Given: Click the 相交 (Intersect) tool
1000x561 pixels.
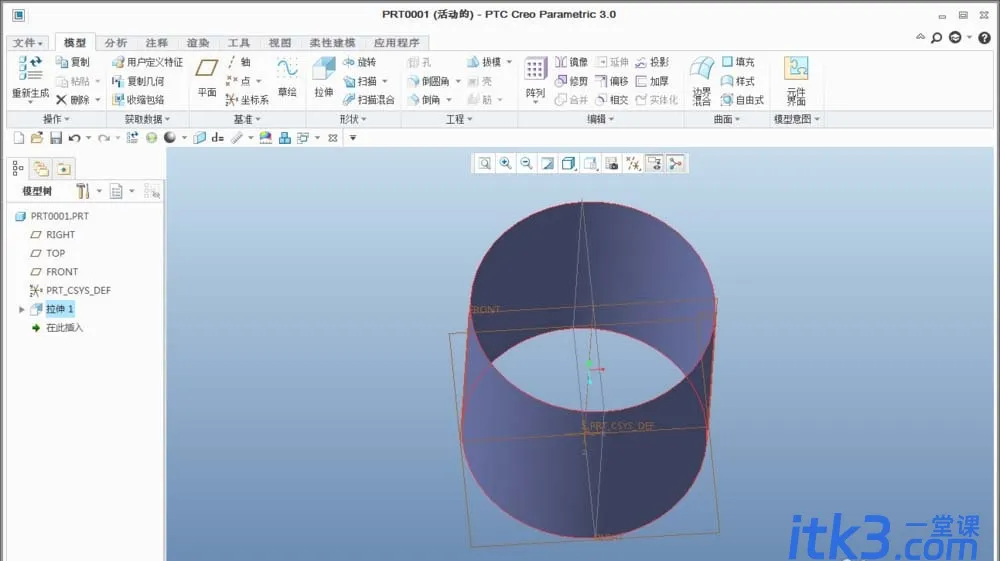Looking at the screenshot, I should 612,99.
